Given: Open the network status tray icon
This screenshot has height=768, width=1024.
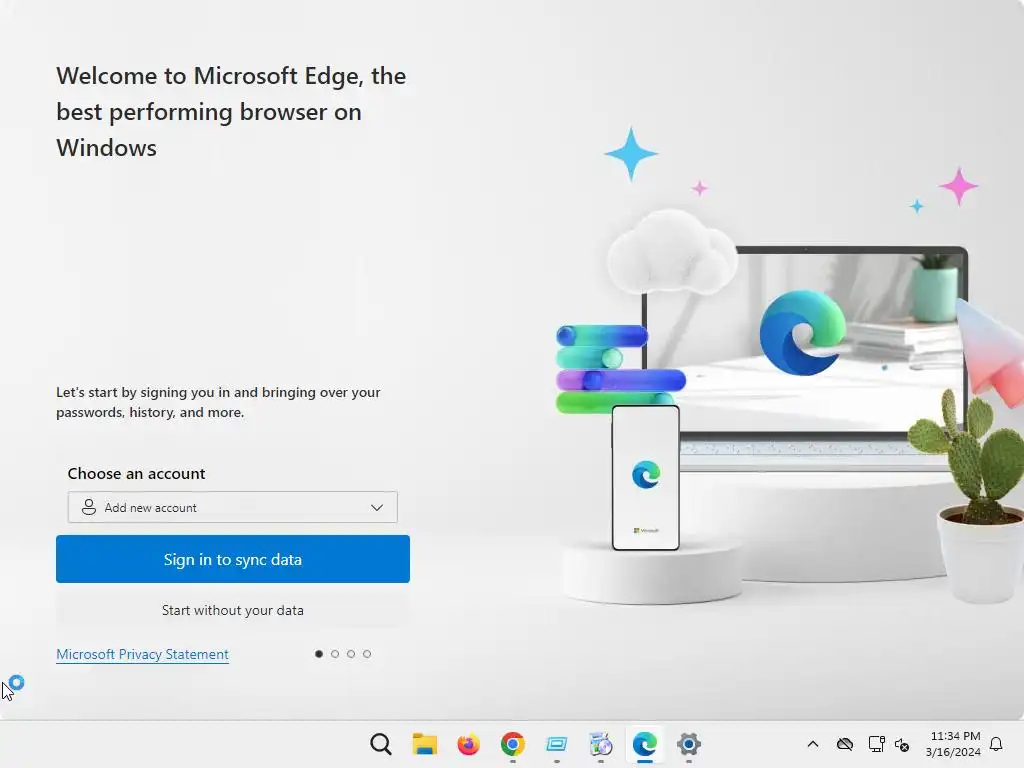Looking at the screenshot, I should 876,744.
